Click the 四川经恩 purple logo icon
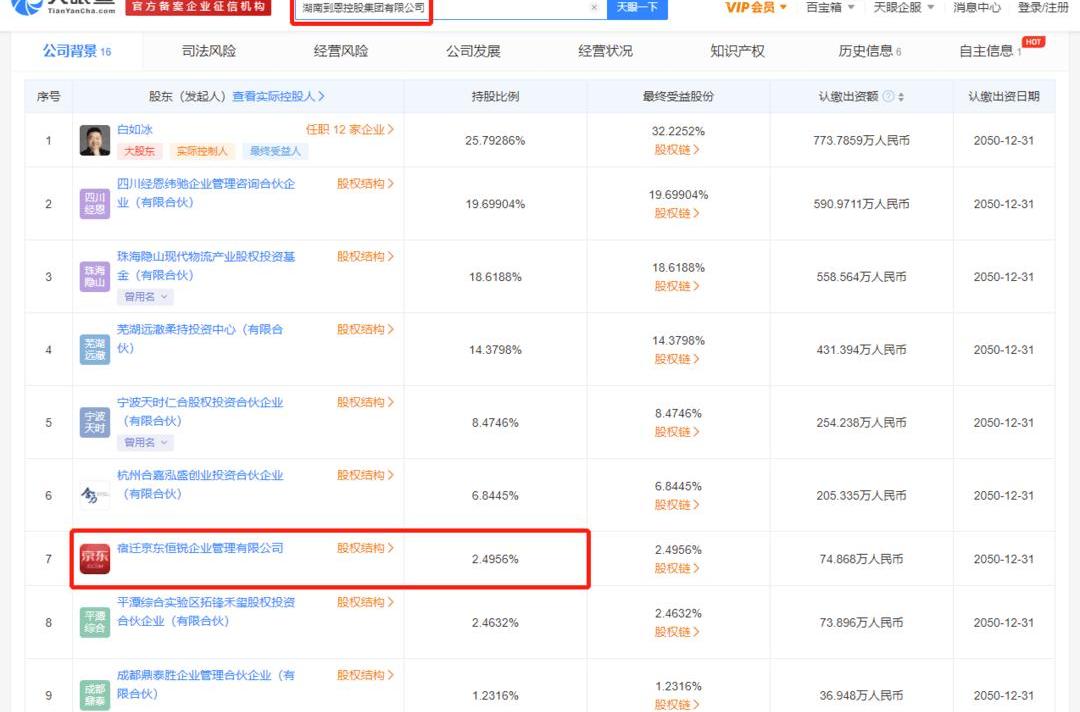The image size is (1080, 712). [94, 204]
